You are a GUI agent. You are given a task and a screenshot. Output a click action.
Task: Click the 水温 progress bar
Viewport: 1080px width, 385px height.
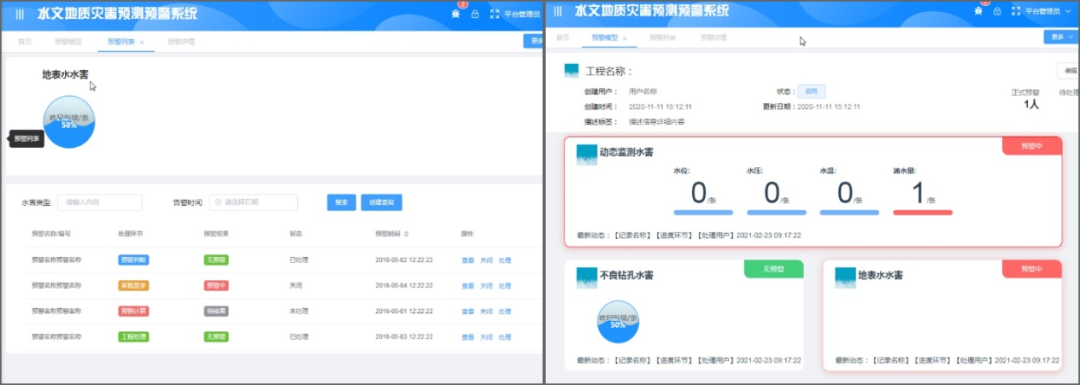click(849, 213)
